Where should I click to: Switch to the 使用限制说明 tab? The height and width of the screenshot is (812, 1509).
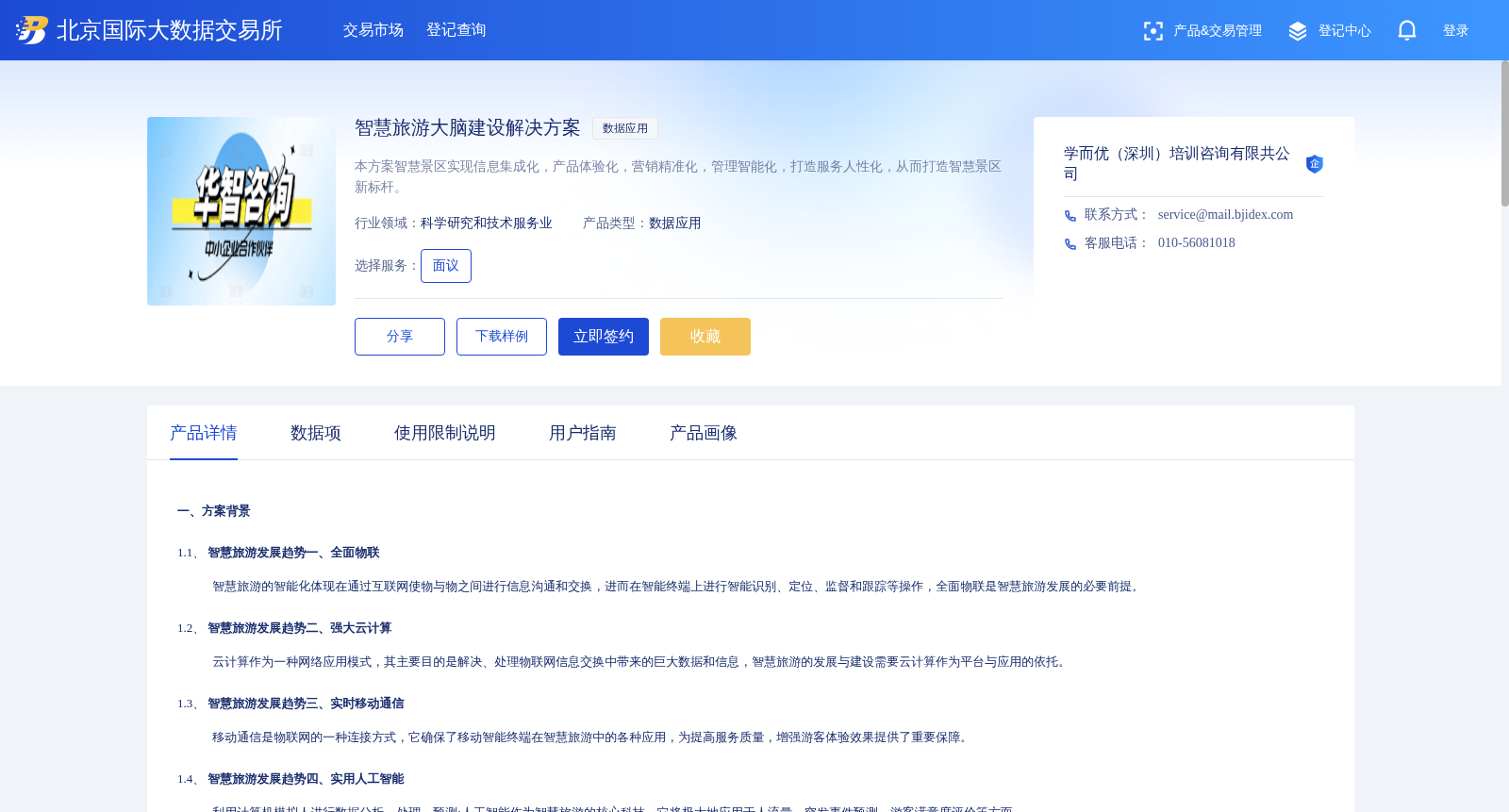[445, 433]
